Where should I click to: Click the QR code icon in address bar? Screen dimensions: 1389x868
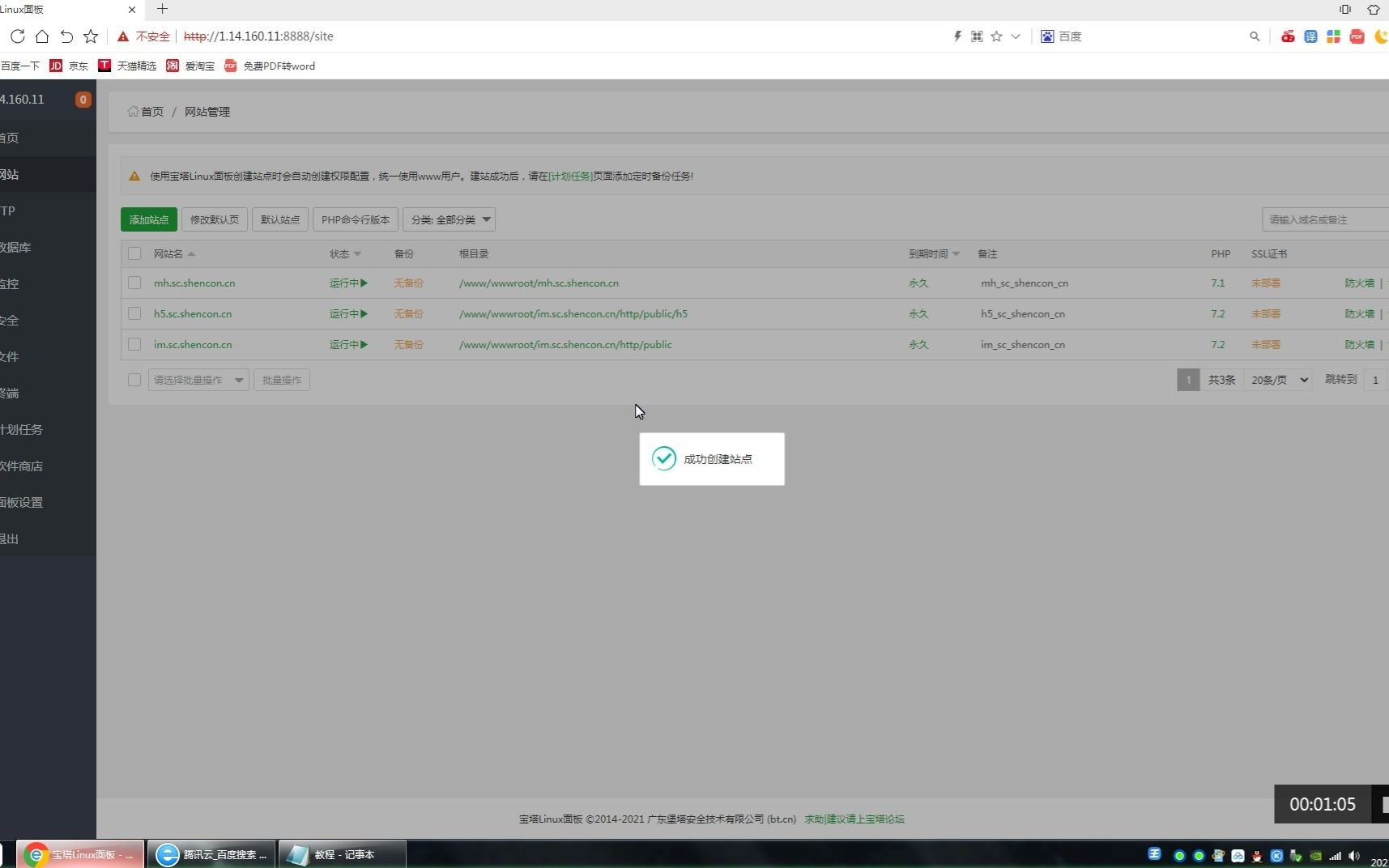tap(977, 36)
